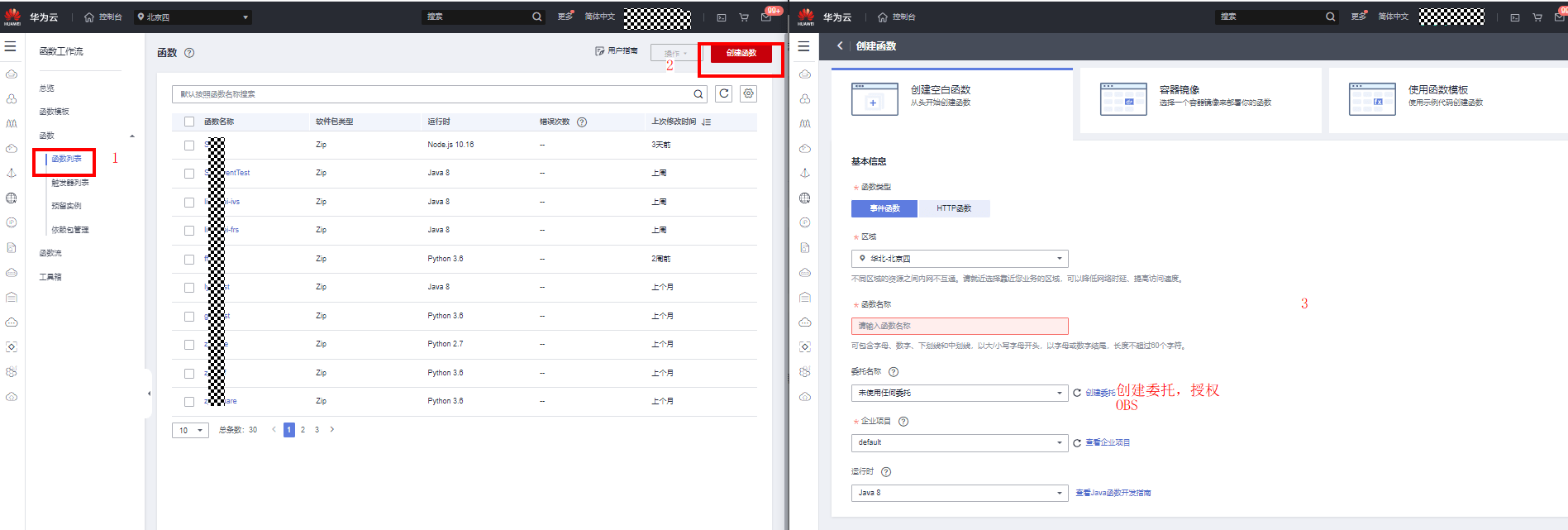Viewport: 1568px width, 530px height.
Task: Collapse the 函数 section in the sidebar
Action: (x=131, y=136)
